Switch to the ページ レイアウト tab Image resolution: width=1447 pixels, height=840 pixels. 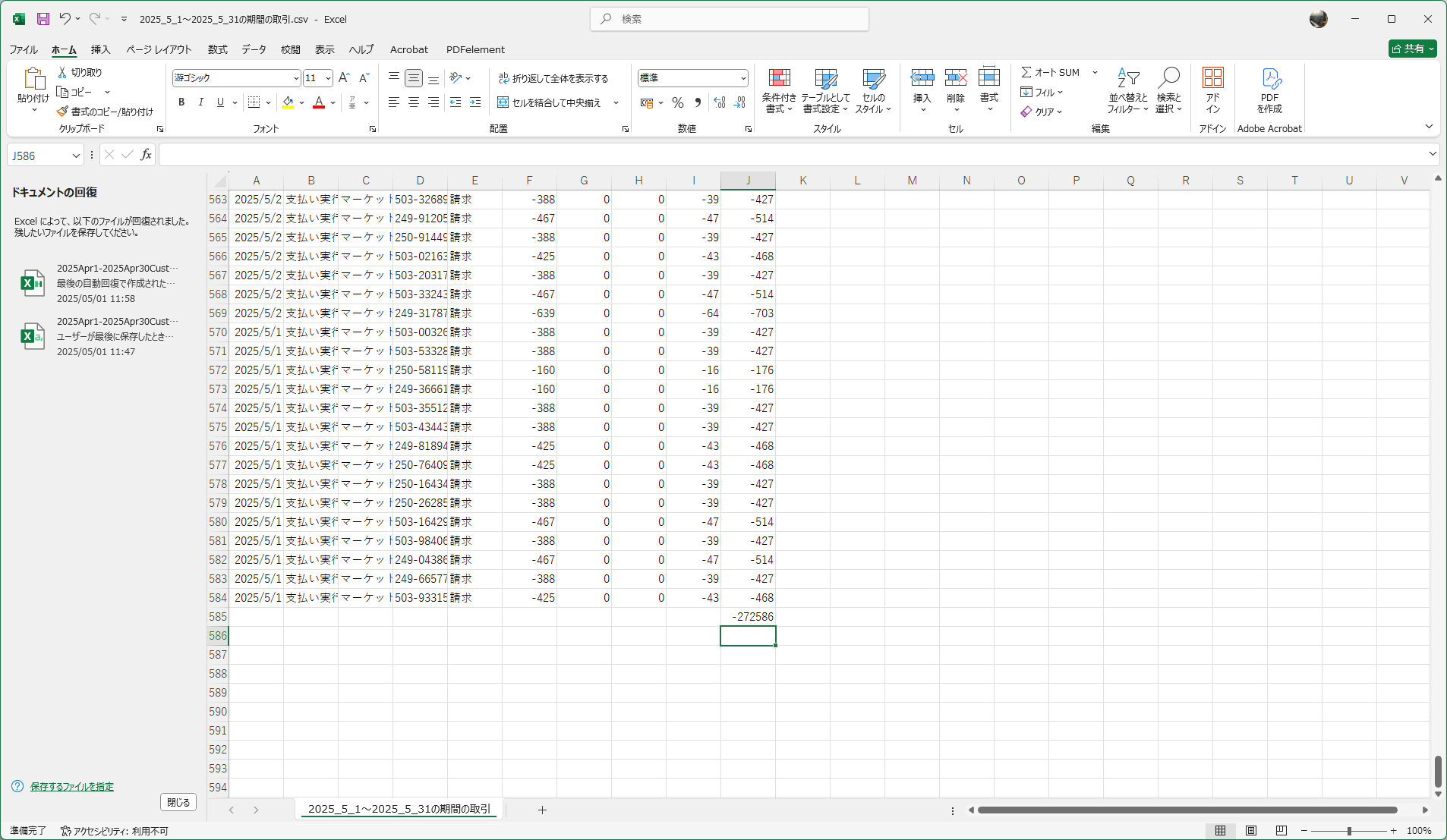(x=159, y=49)
